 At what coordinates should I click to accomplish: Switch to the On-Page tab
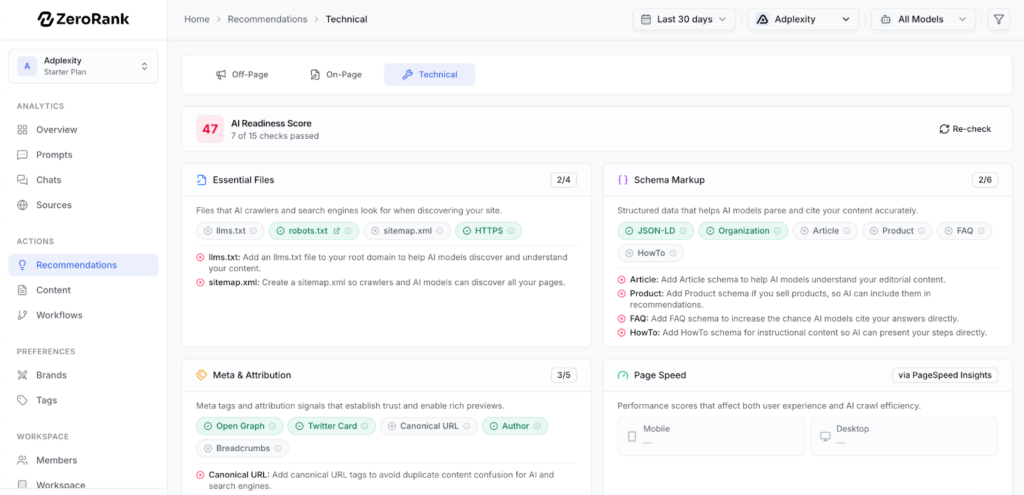pyautogui.click(x=335, y=74)
